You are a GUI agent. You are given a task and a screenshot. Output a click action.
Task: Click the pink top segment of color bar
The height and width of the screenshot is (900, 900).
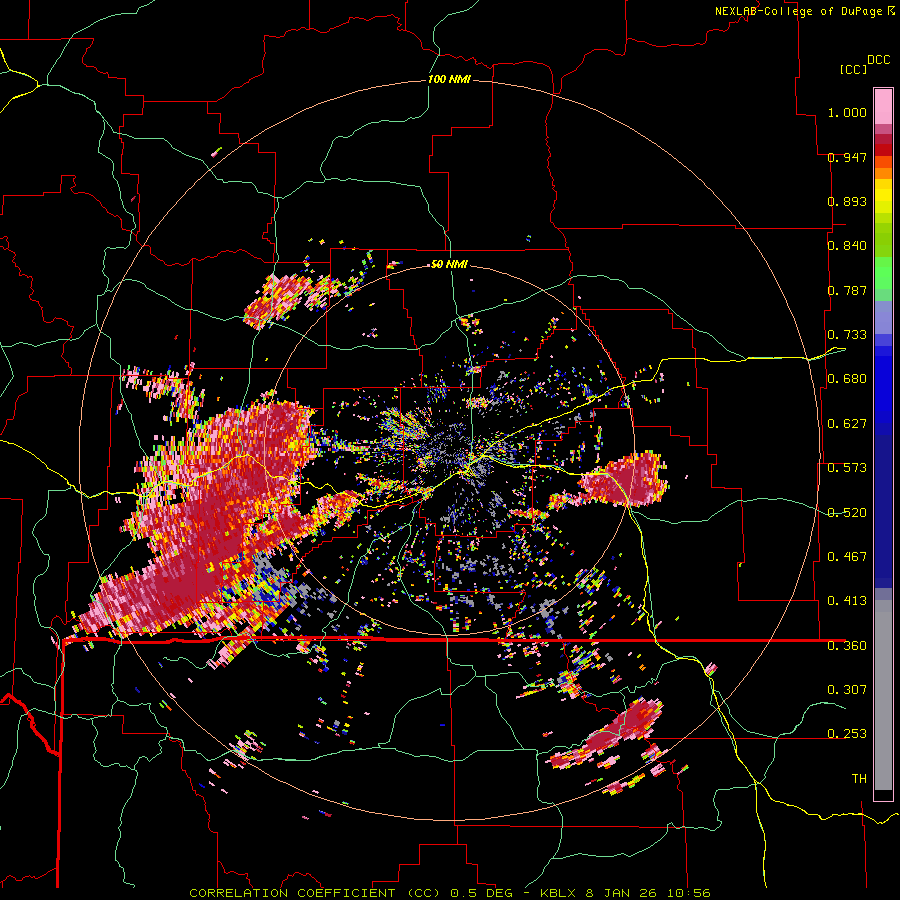tap(883, 107)
